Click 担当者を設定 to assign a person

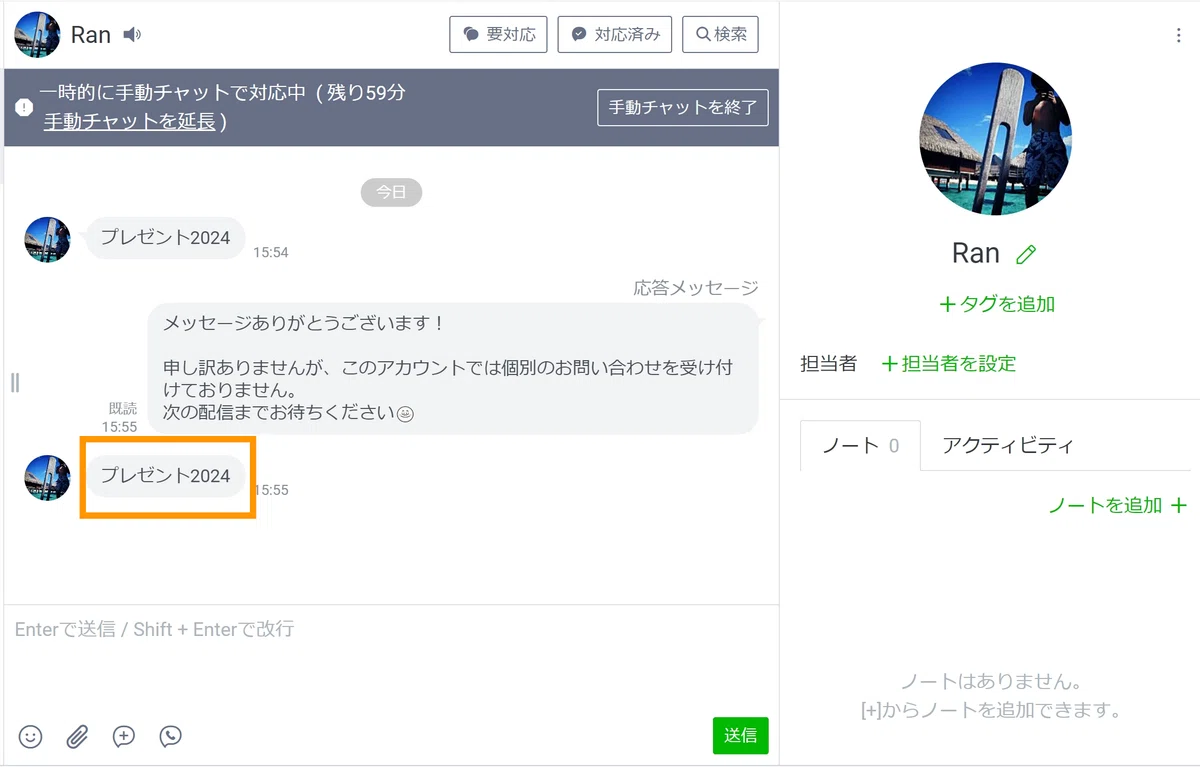948,363
